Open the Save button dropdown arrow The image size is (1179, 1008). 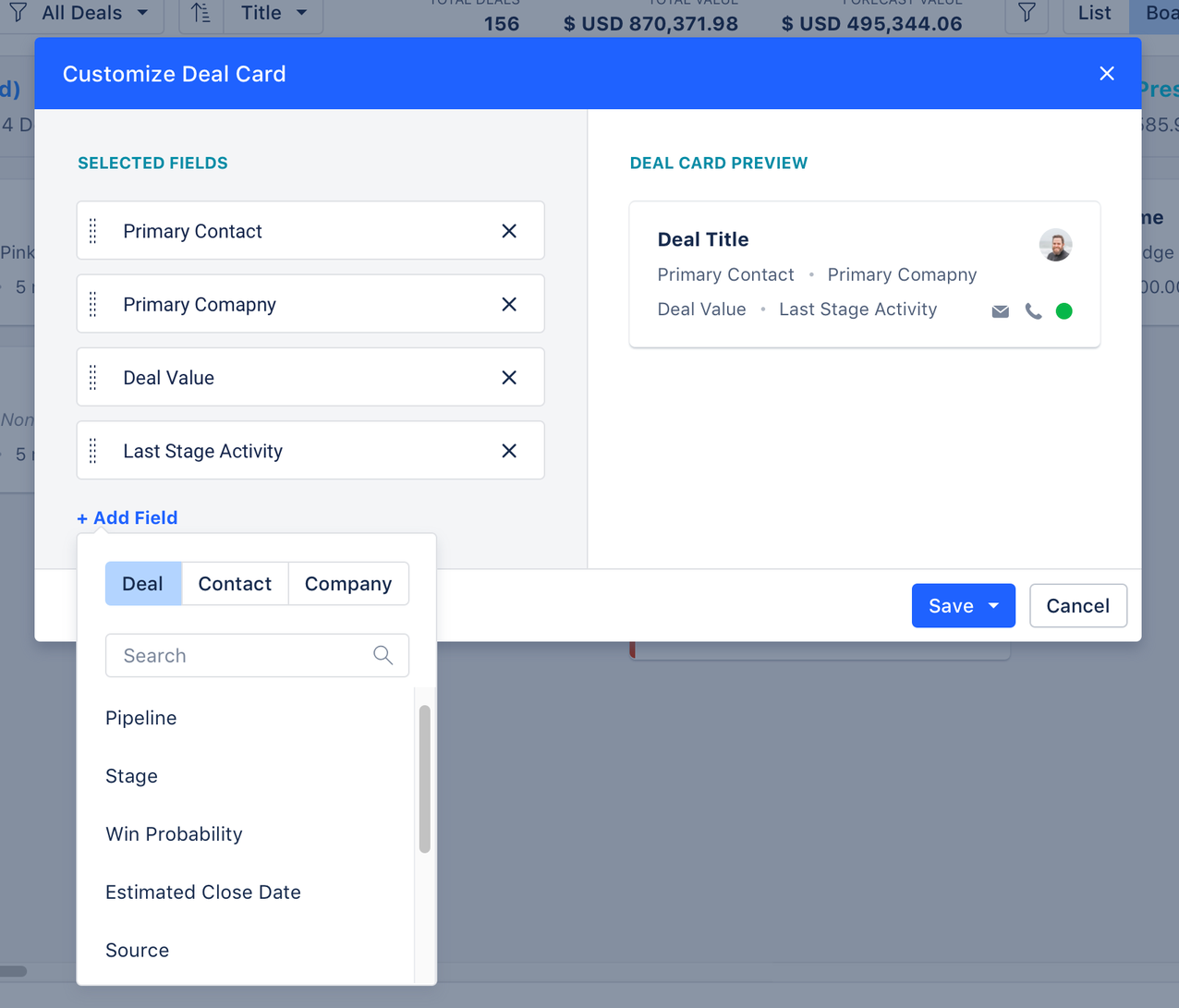click(994, 606)
